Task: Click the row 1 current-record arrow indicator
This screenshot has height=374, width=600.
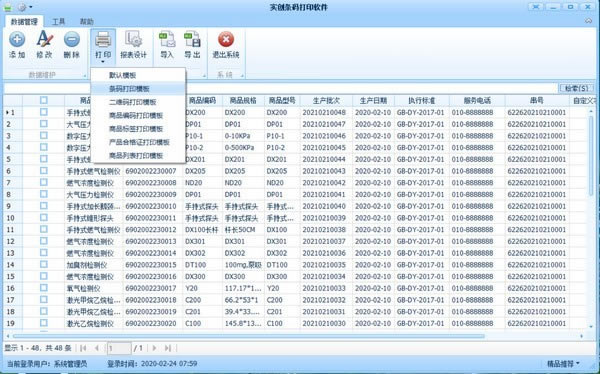Action: pyautogui.click(x=7, y=113)
